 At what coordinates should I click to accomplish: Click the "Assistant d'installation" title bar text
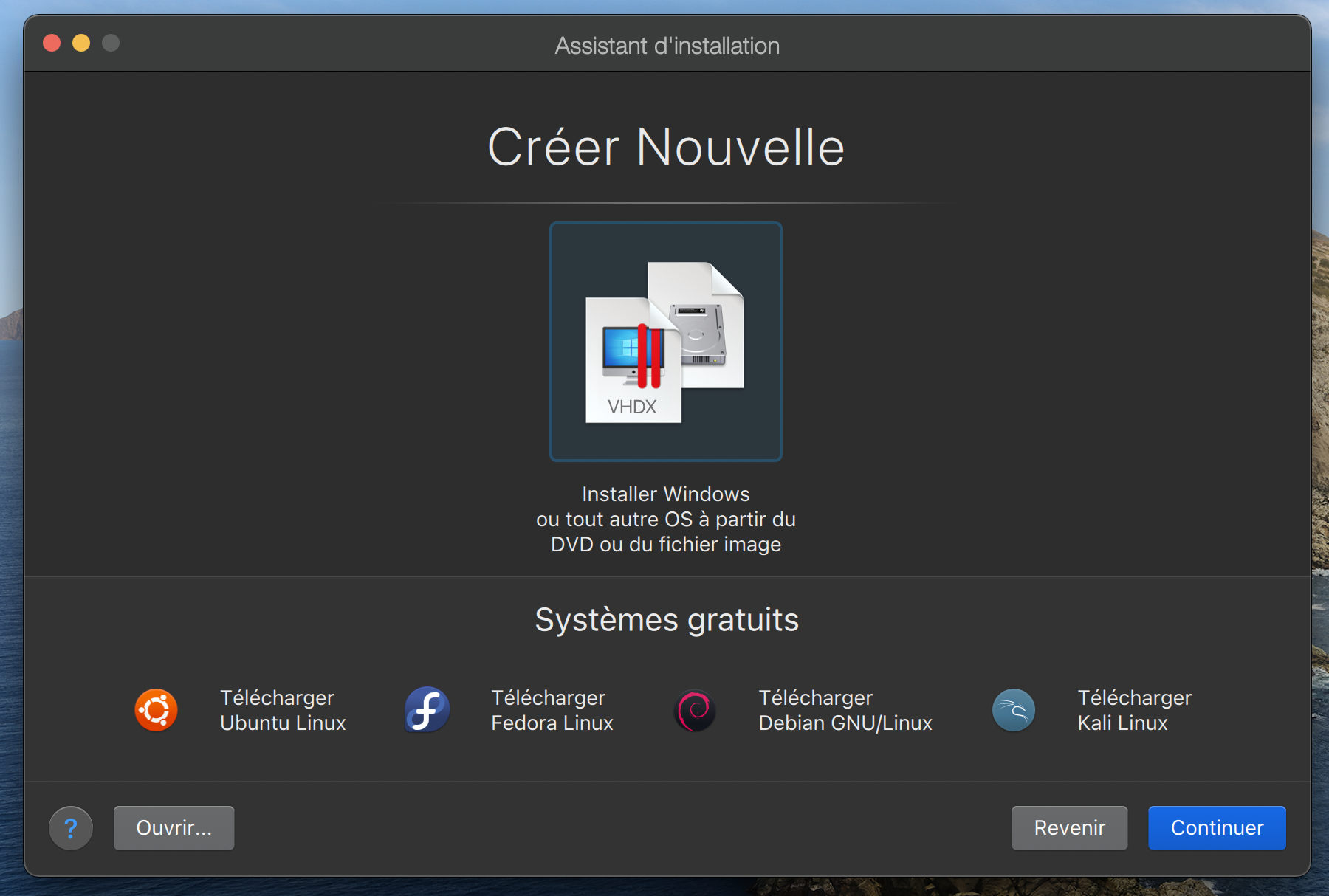[667, 46]
